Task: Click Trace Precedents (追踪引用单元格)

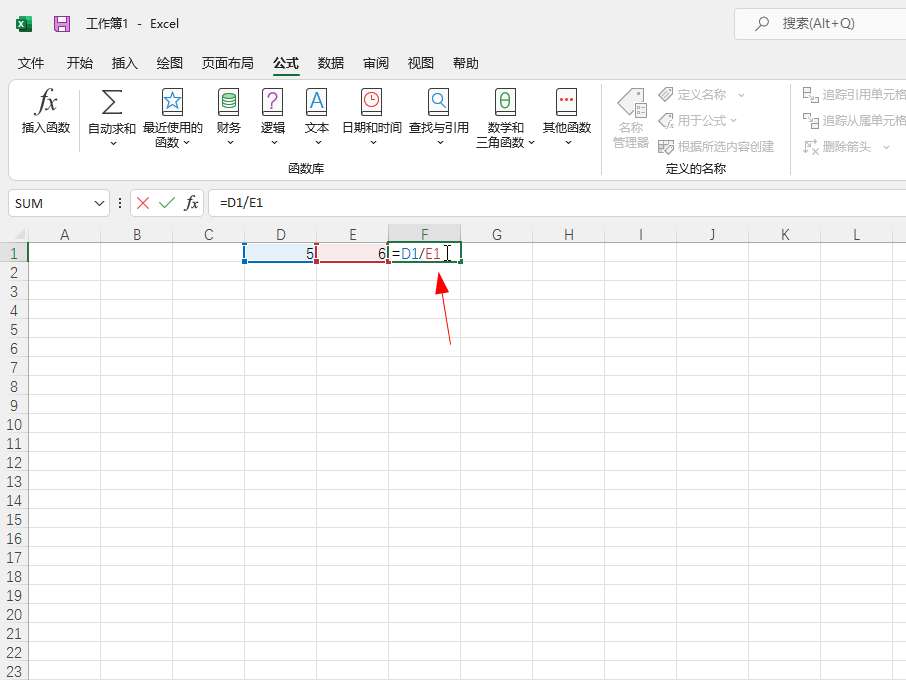Action: click(853, 94)
